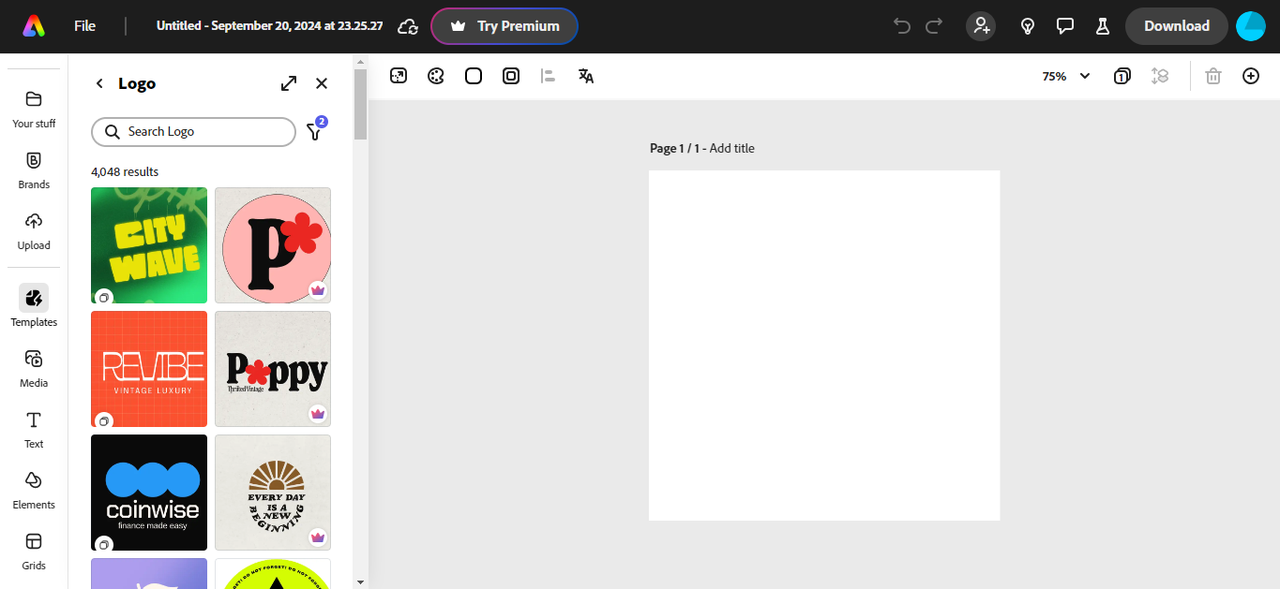Viewport: 1280px width, 589px height.
Task: Open Your stuff panel
Action: 34,109
